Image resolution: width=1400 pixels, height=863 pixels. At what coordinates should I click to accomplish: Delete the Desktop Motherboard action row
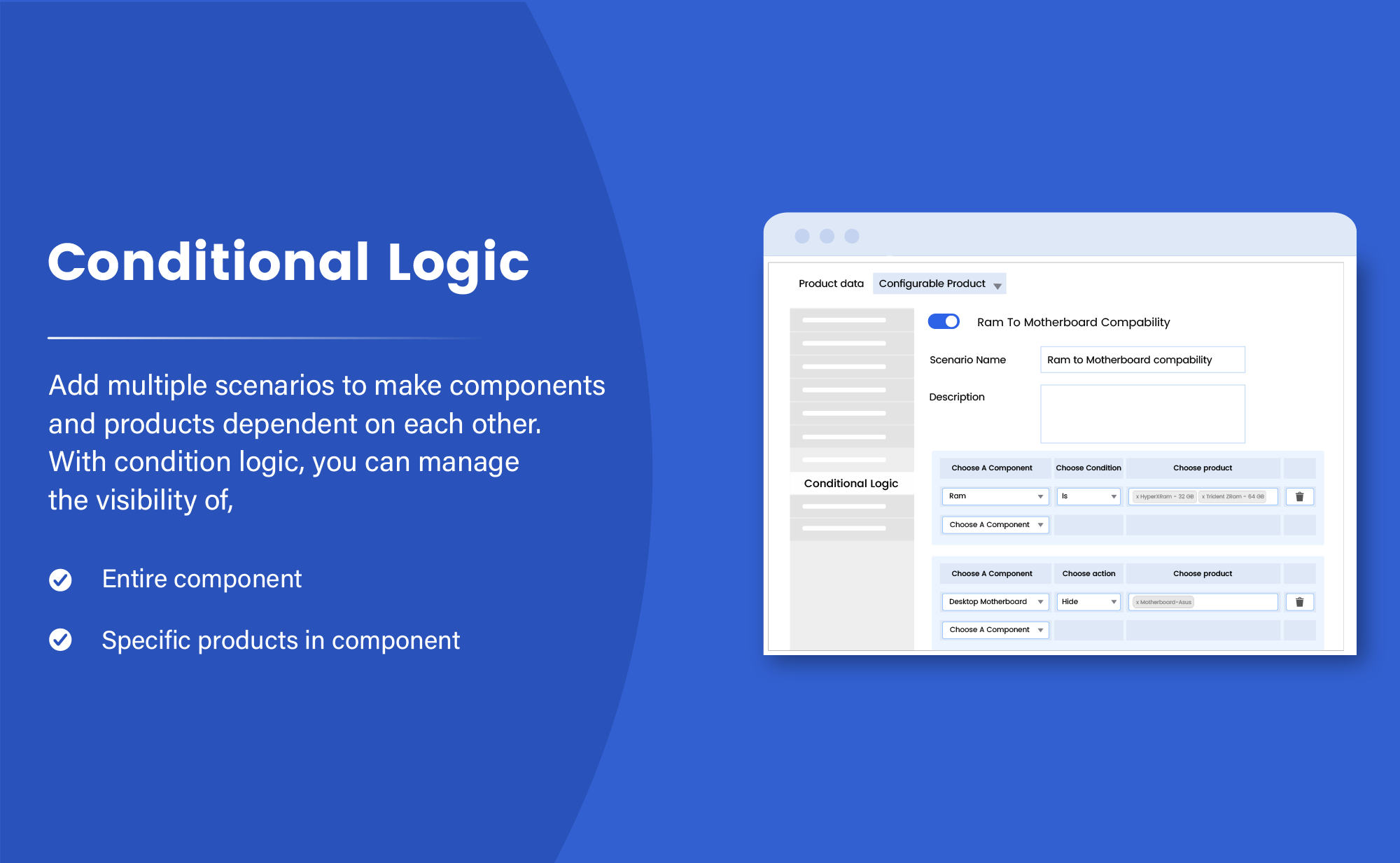pyautogui.click(x=1300, y=601)
